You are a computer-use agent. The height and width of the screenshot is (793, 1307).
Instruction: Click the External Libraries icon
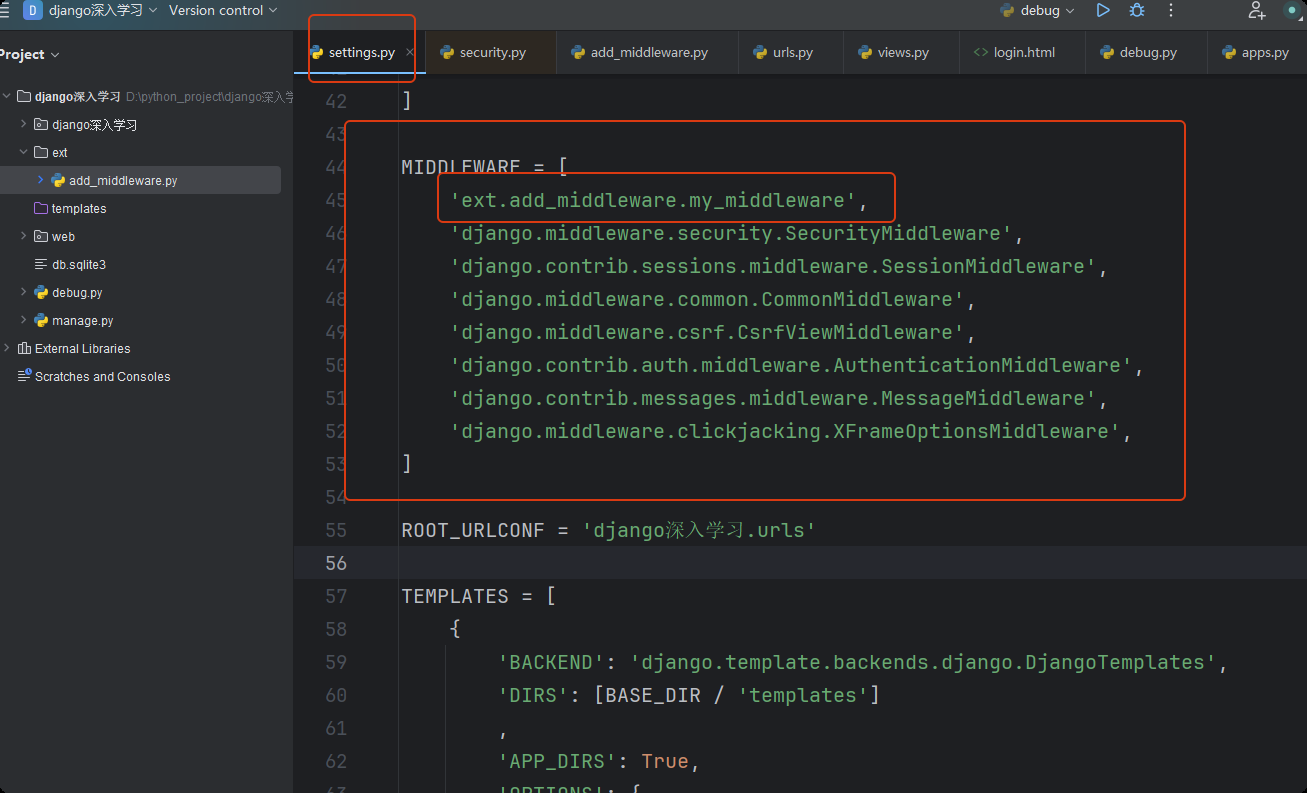[24, 349]
